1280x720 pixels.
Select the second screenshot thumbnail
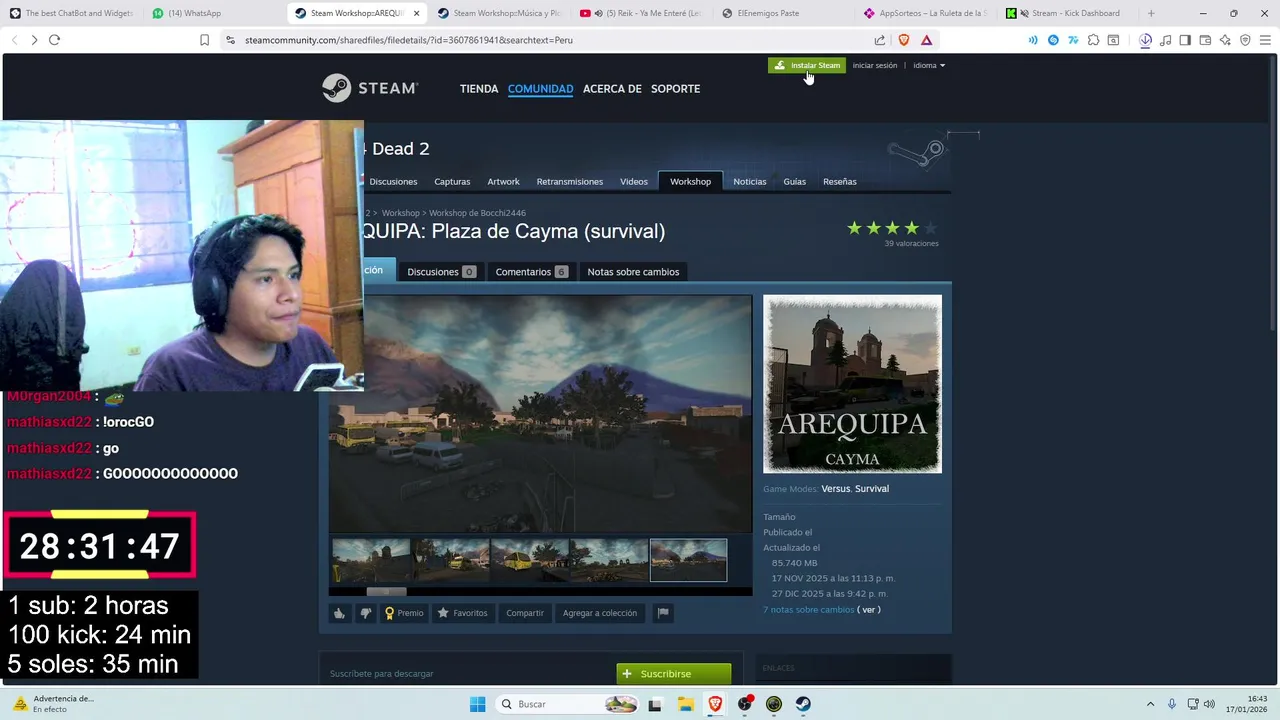(451, 560)
